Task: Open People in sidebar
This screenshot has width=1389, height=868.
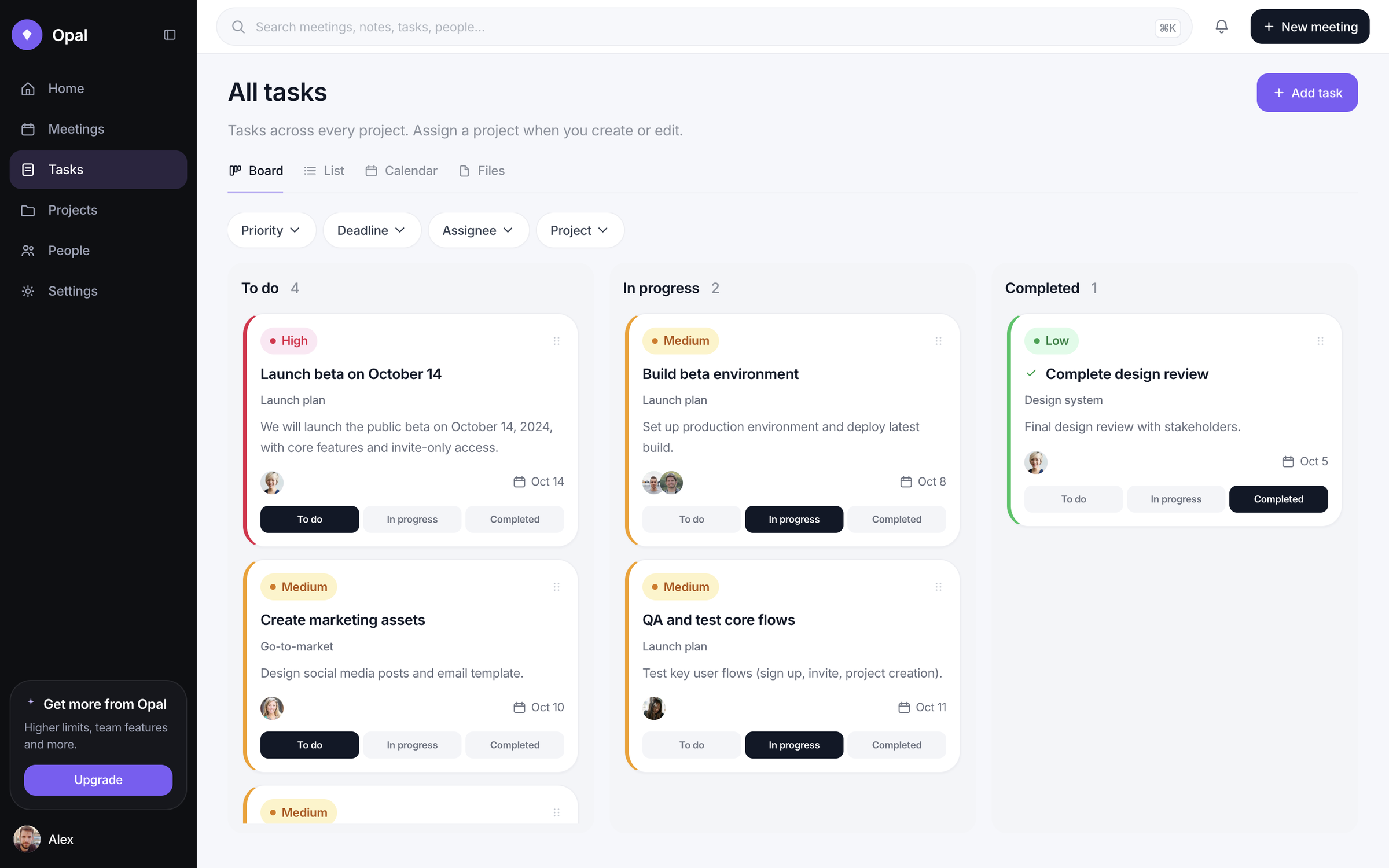Action: 98,251
